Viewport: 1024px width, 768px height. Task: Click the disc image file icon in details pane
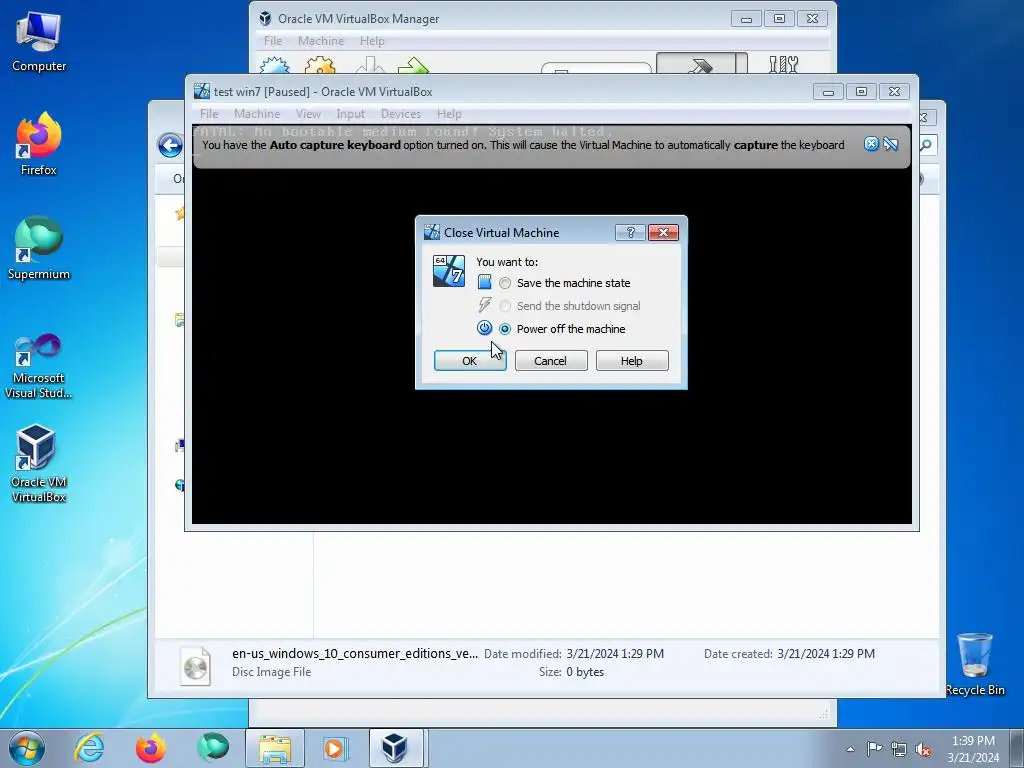point(195,665)
